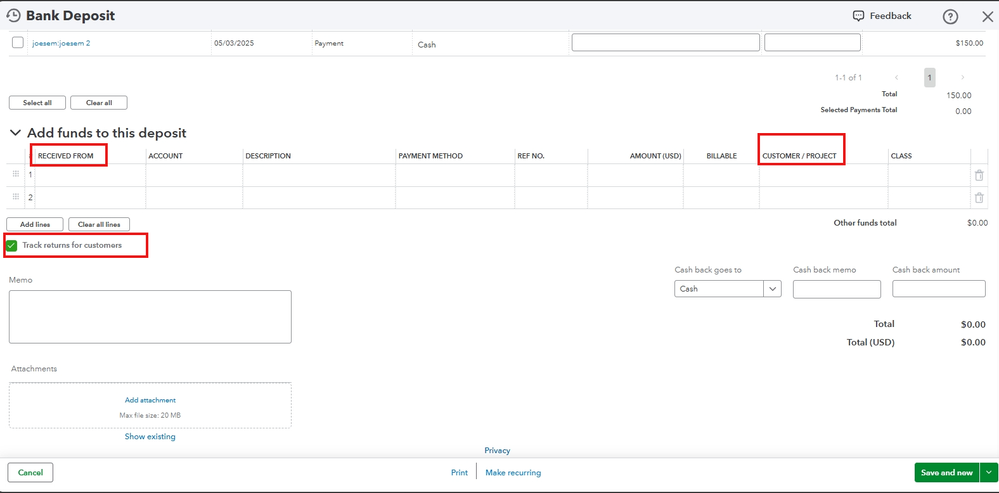
Task: Check the joesem:joesem 2 payment checkbox
Action: point(18,43)
